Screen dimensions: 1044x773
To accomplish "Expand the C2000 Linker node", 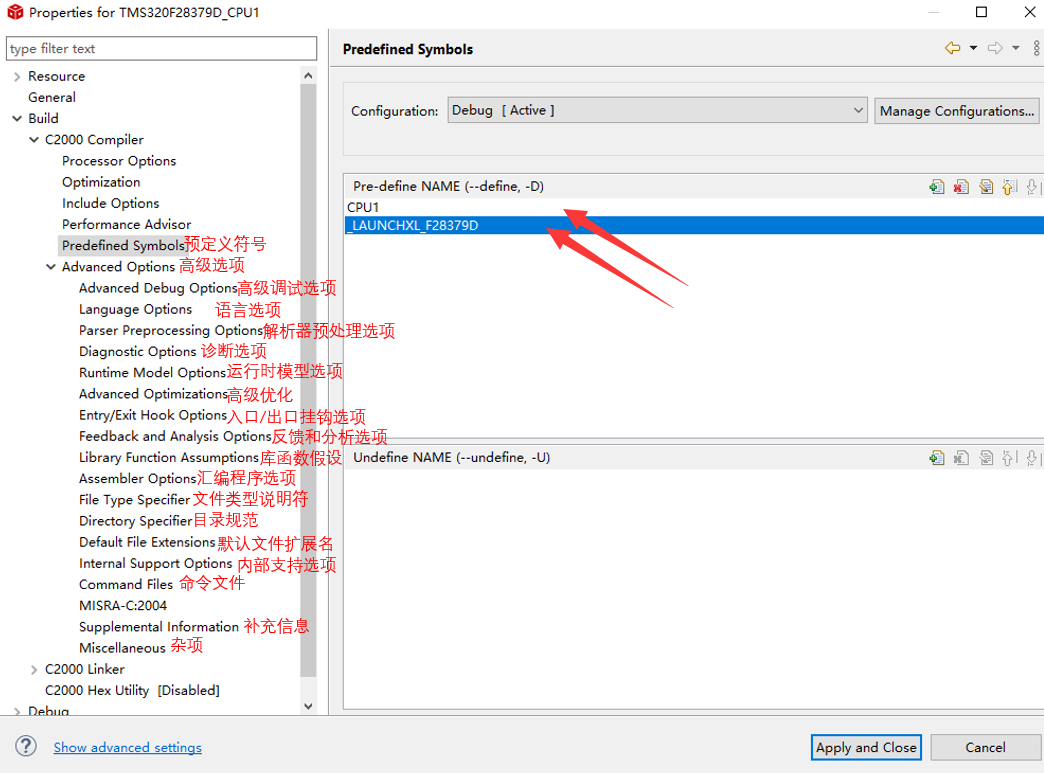I will tap(34, 670).
